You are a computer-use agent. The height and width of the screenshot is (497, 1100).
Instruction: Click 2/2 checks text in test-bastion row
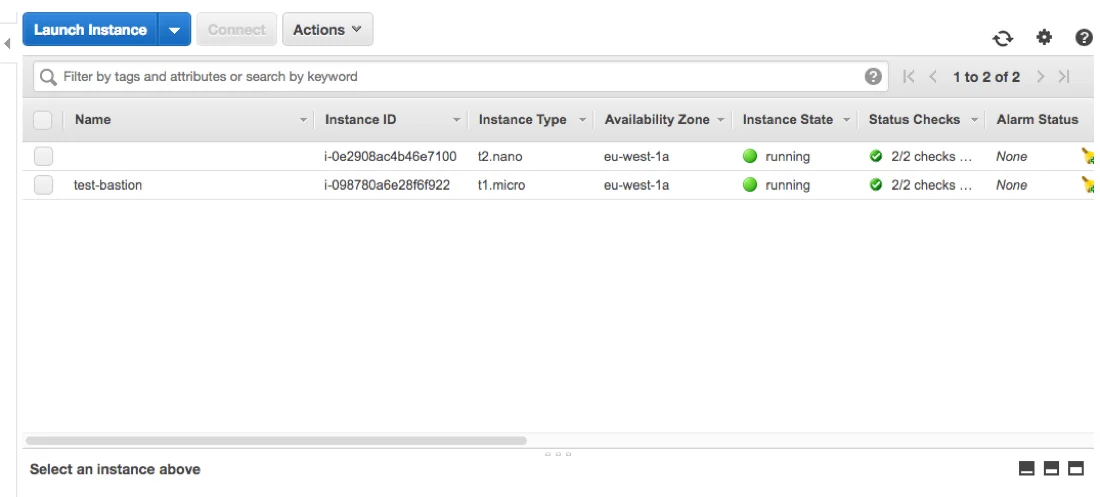[932, 185]
